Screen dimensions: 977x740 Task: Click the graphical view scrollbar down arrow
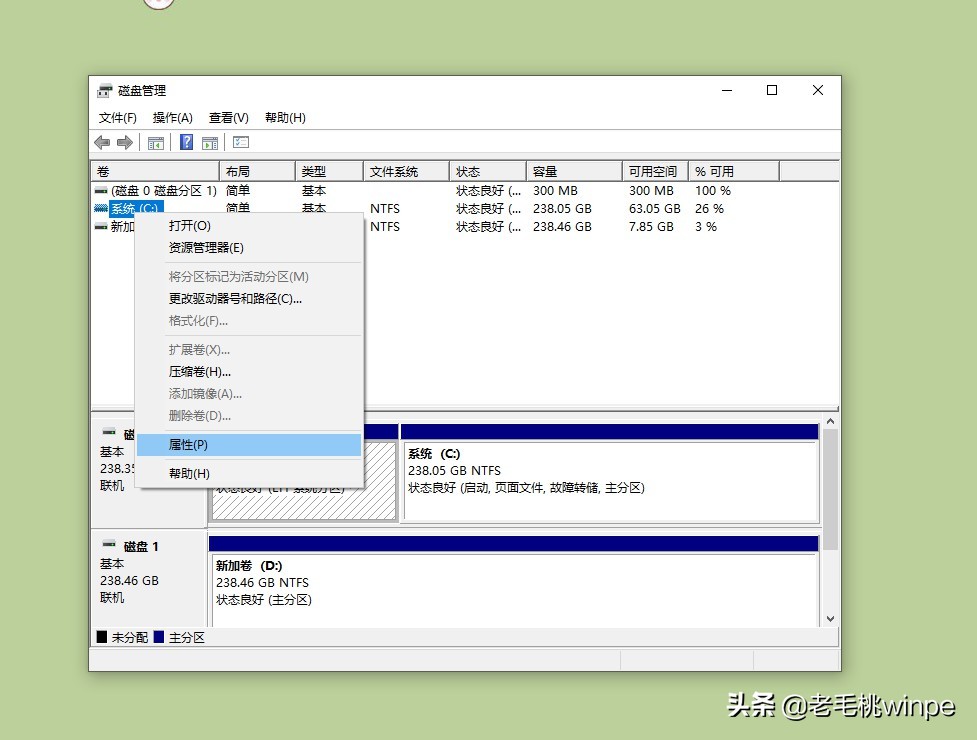coord(831,618)
